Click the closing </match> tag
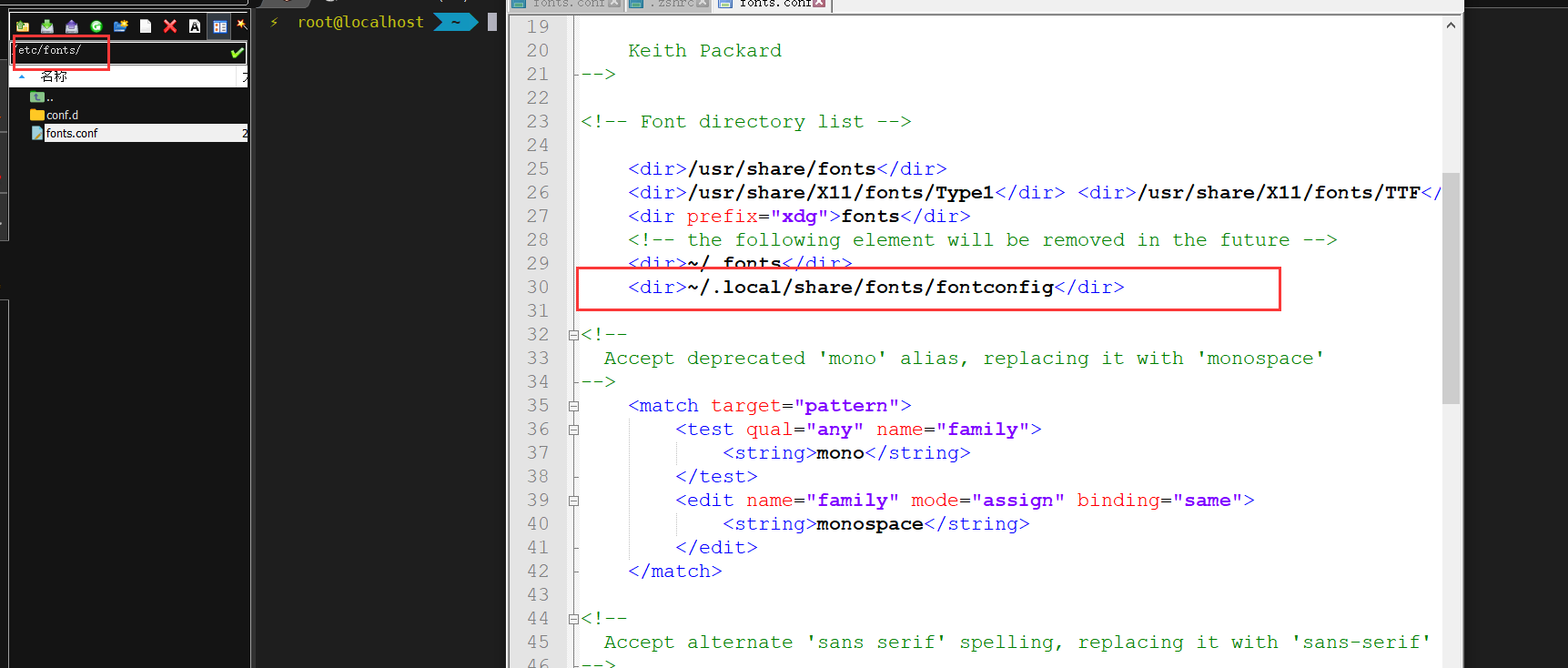1568x668 pixels. point(675,572)
